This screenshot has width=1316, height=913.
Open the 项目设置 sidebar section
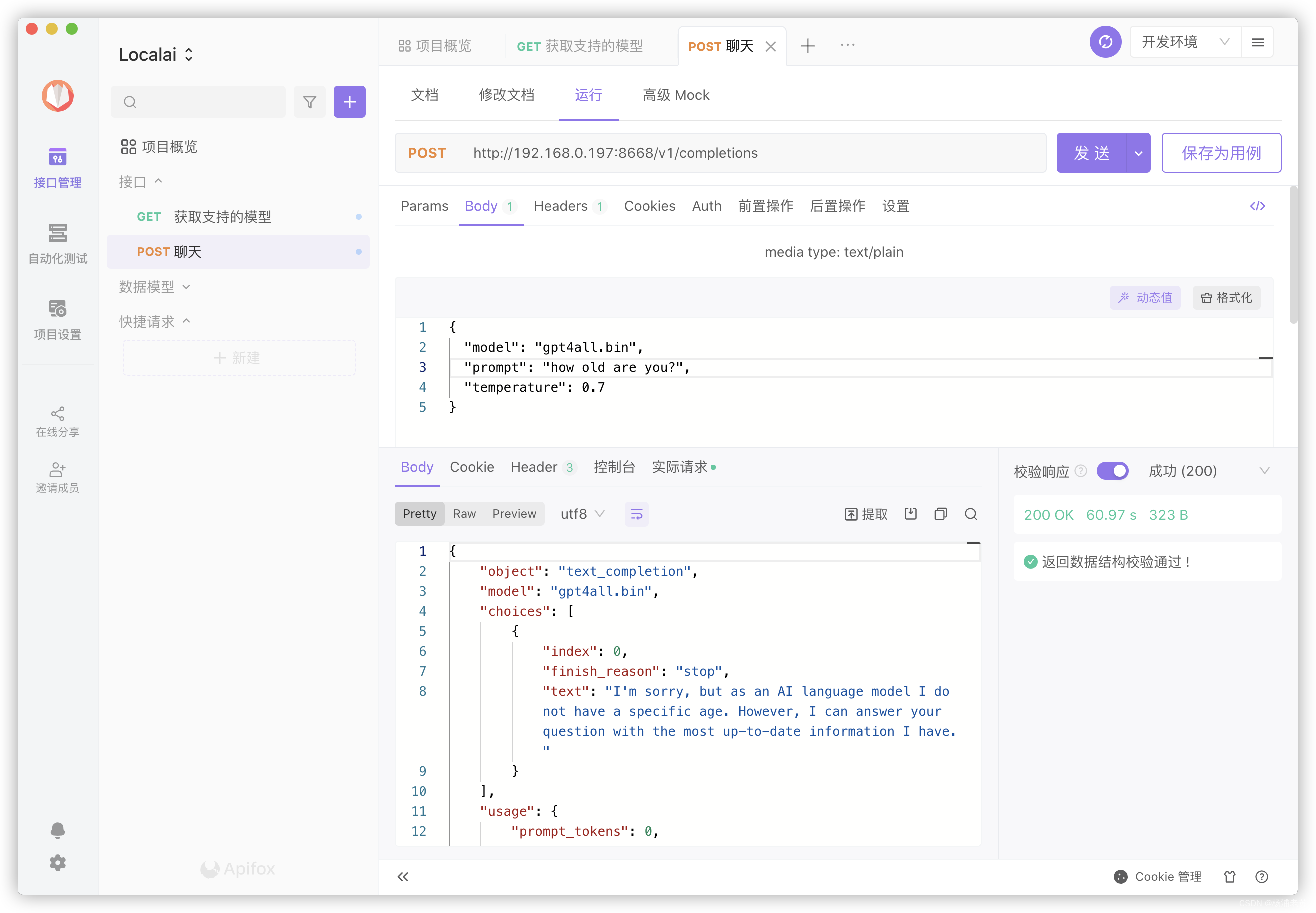pyautogui.click(x=58, y=320)
